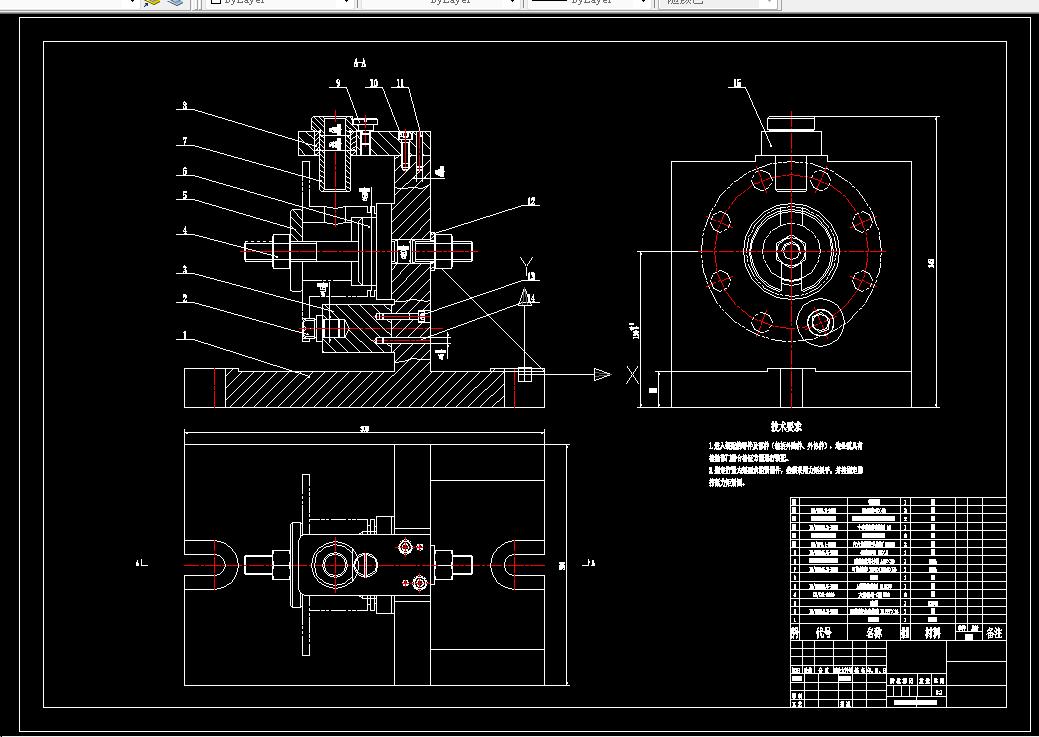Open the lineweight ByLayer dropdown
Viewport: 1039px width, 737px height.
pos(588,3)
